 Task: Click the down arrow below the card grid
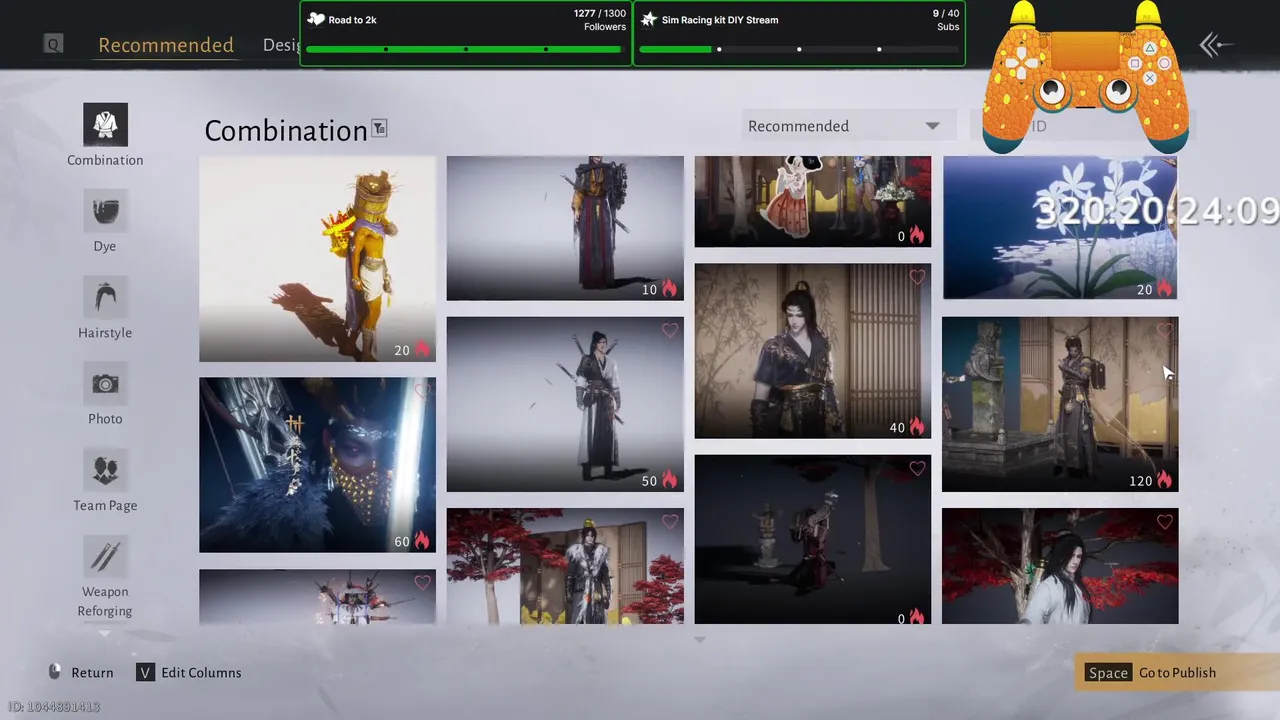pyautogui.click(x=700, y=640)
